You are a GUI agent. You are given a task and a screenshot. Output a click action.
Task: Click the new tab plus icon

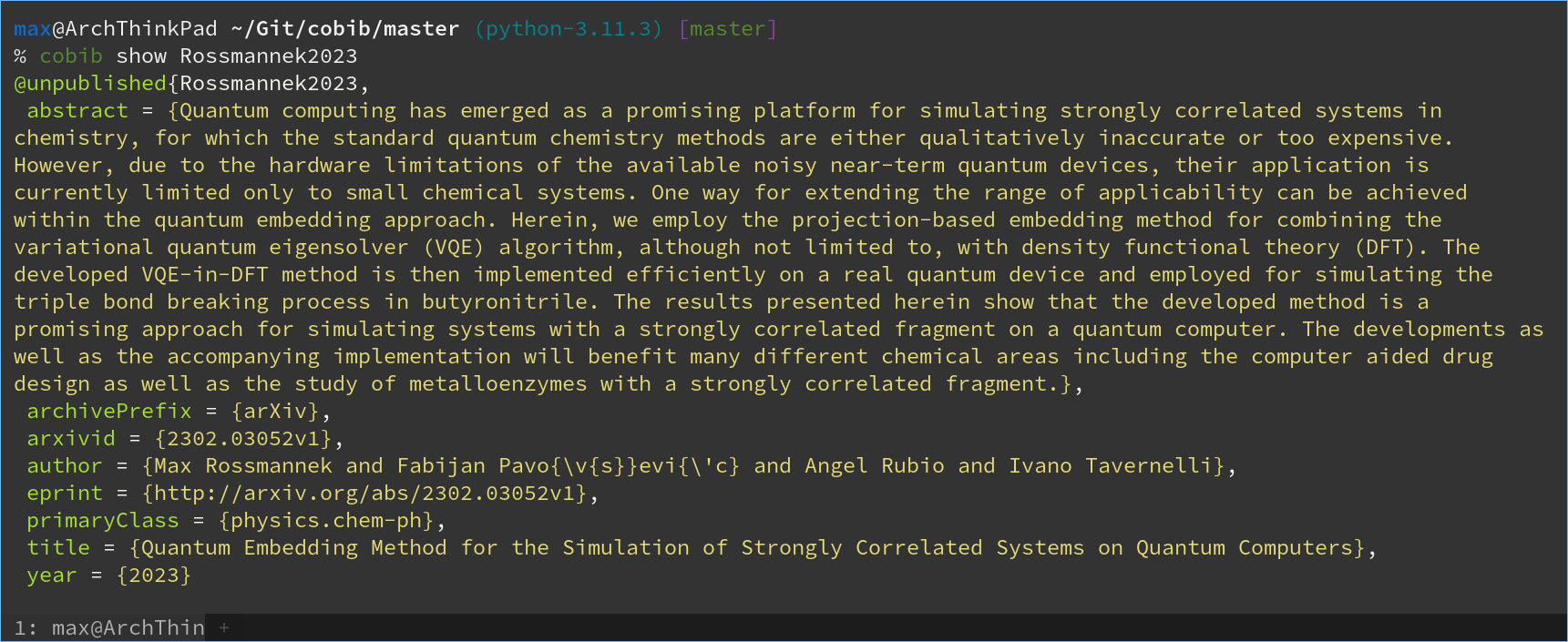coord(224,627)
